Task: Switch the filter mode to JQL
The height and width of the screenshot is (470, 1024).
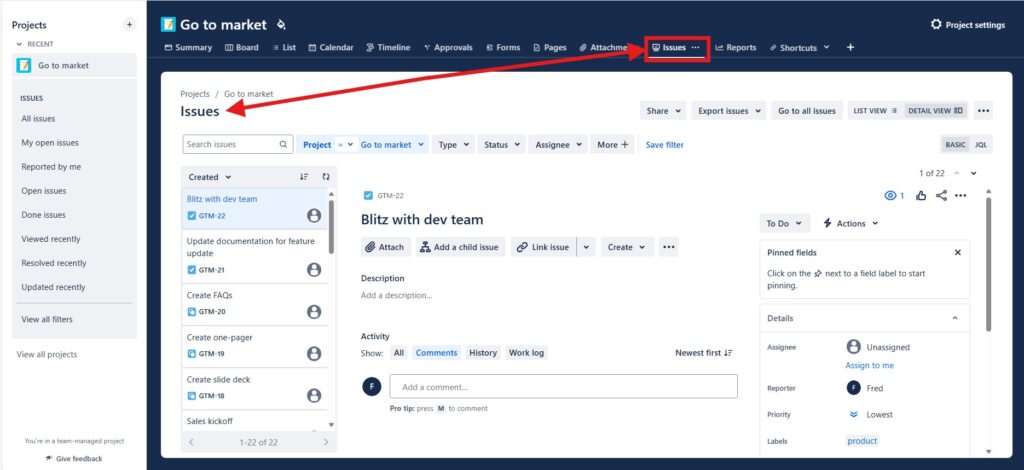Action: [x=981, y=145]
